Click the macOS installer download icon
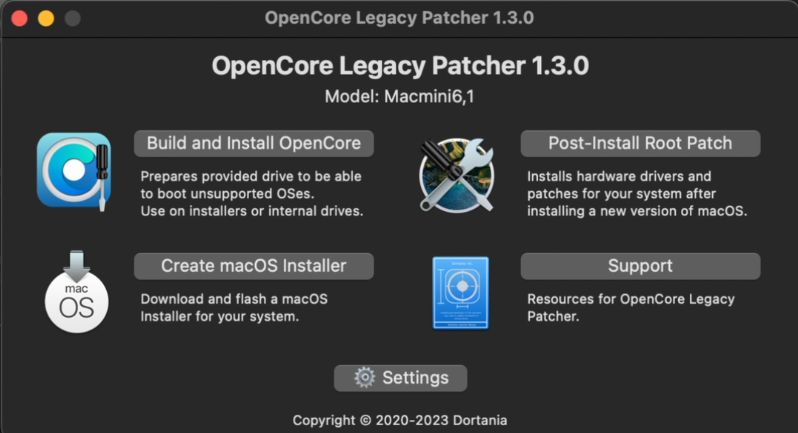The width and height of the screenshot is (798, 433). point(76,292)
